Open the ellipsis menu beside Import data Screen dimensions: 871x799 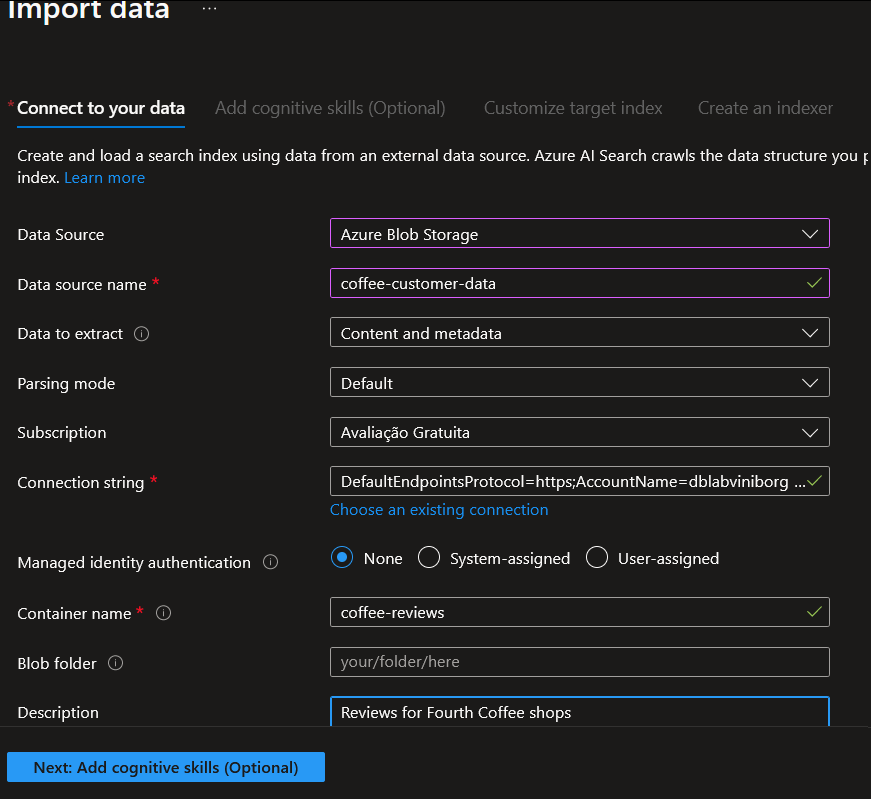pyautogui.click(x=209, y=8)
